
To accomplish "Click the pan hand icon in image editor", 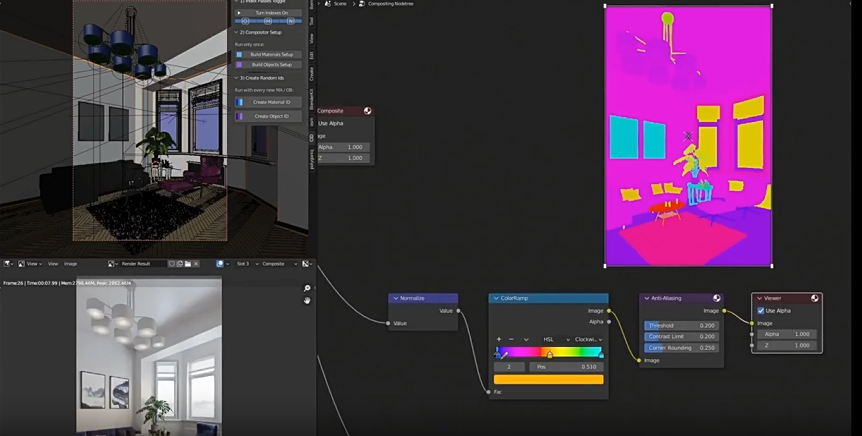I will [307, 300].
